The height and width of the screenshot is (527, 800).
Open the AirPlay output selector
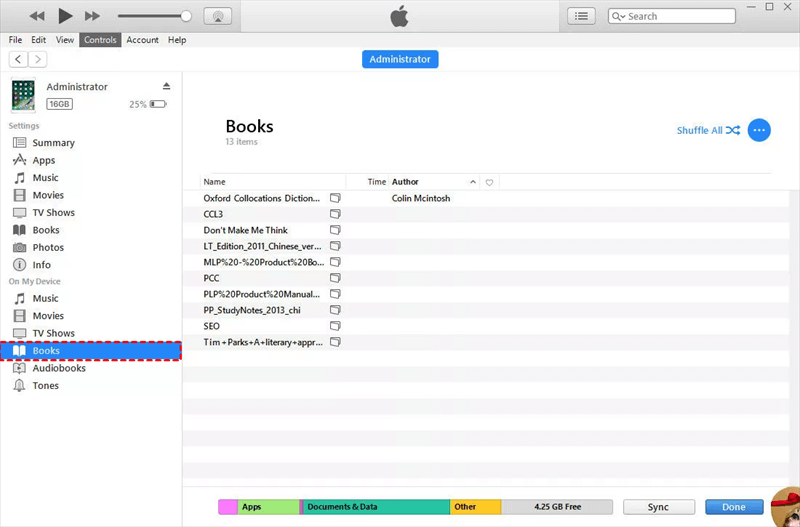(x=218, y=16)
